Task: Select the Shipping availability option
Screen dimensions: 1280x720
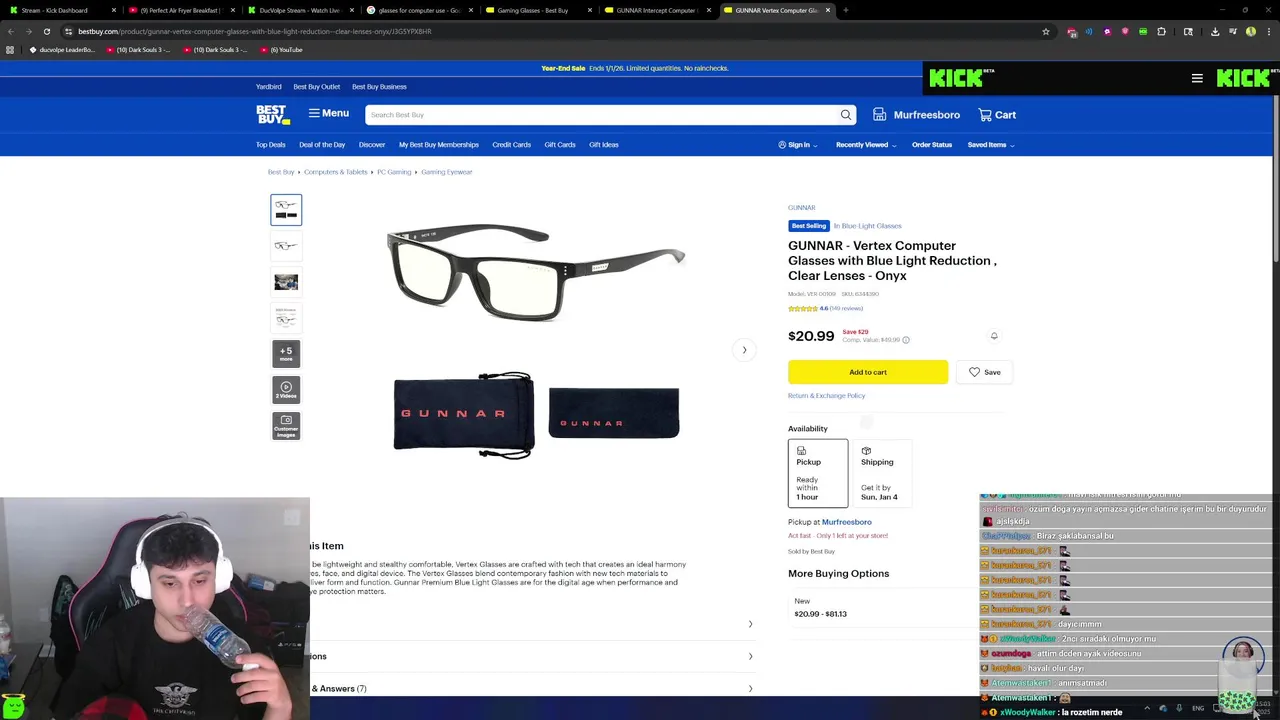Action: click(x=883, y=473)
